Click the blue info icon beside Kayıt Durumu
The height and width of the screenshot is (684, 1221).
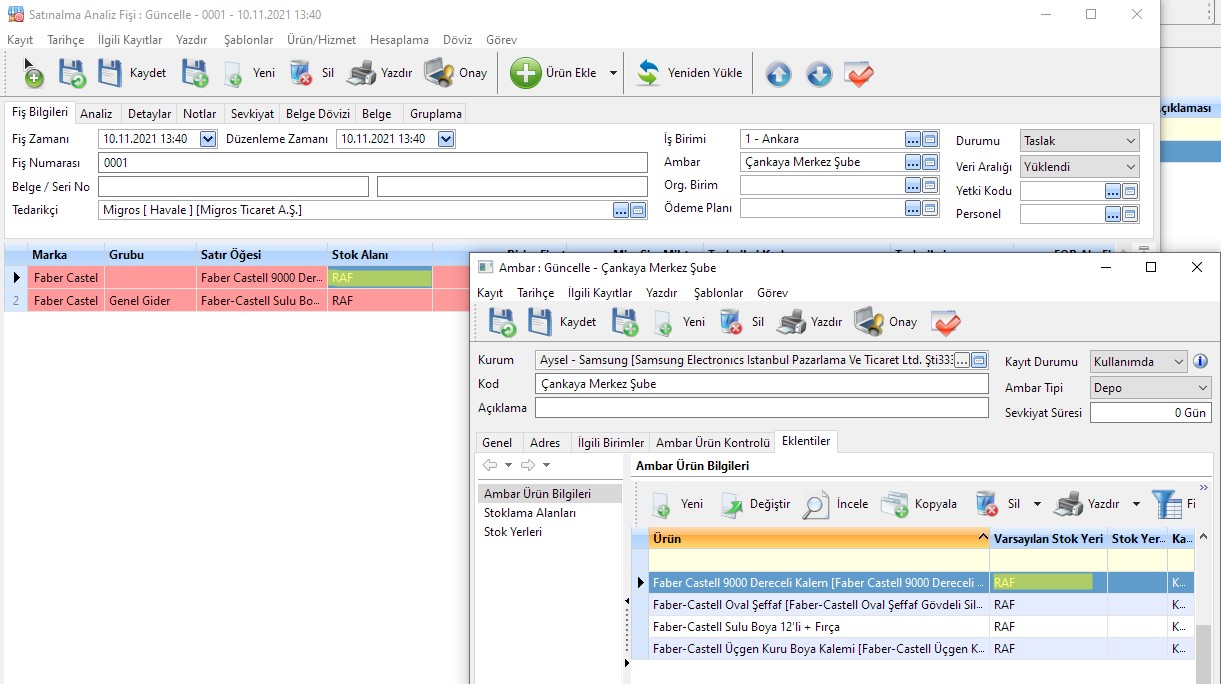pyautogui.click(x=1201, y=361)
